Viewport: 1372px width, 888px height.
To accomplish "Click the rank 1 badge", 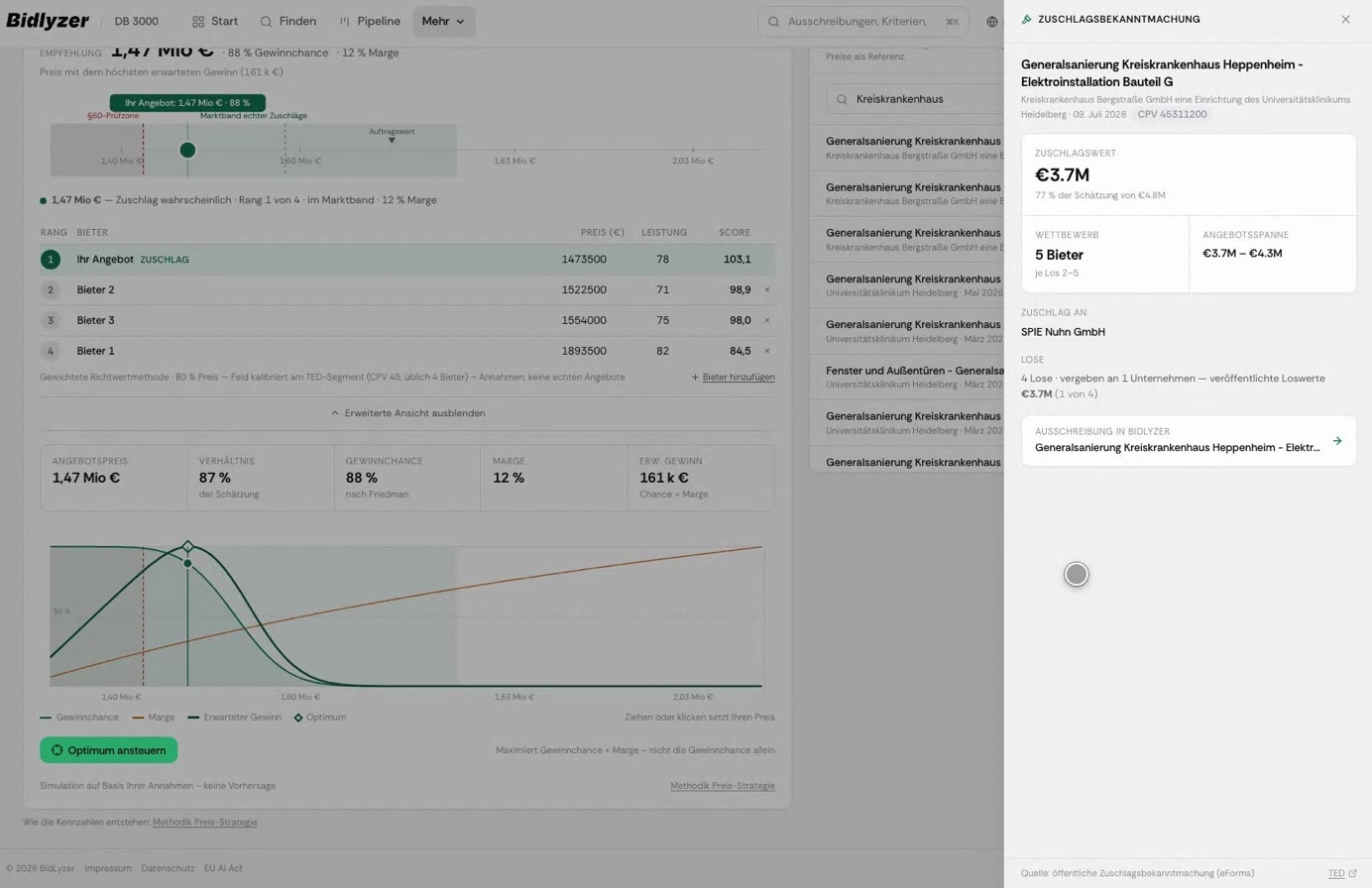I will [x=51, y=260].
